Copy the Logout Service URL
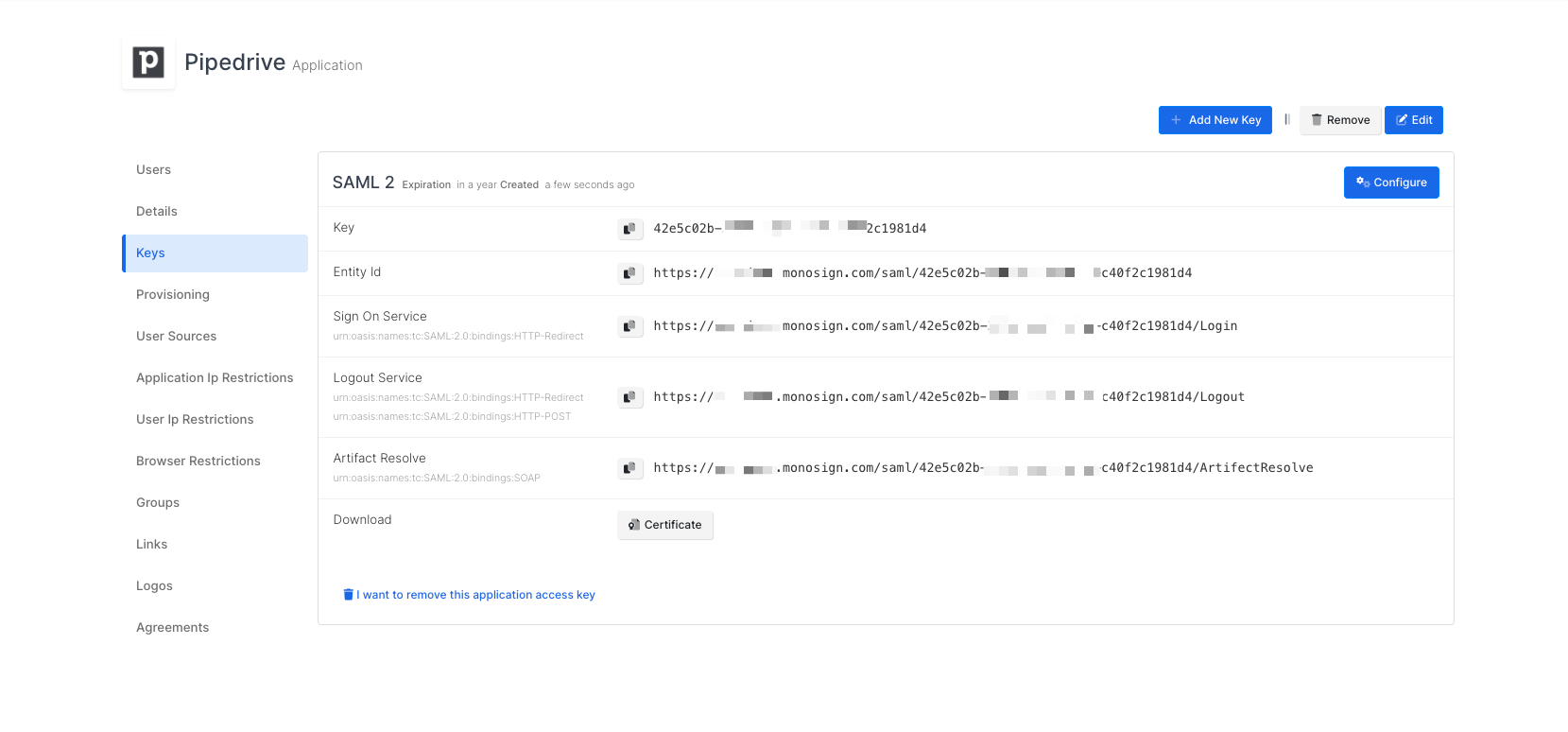The image size is (1568, 732). [x=629, y=397]
